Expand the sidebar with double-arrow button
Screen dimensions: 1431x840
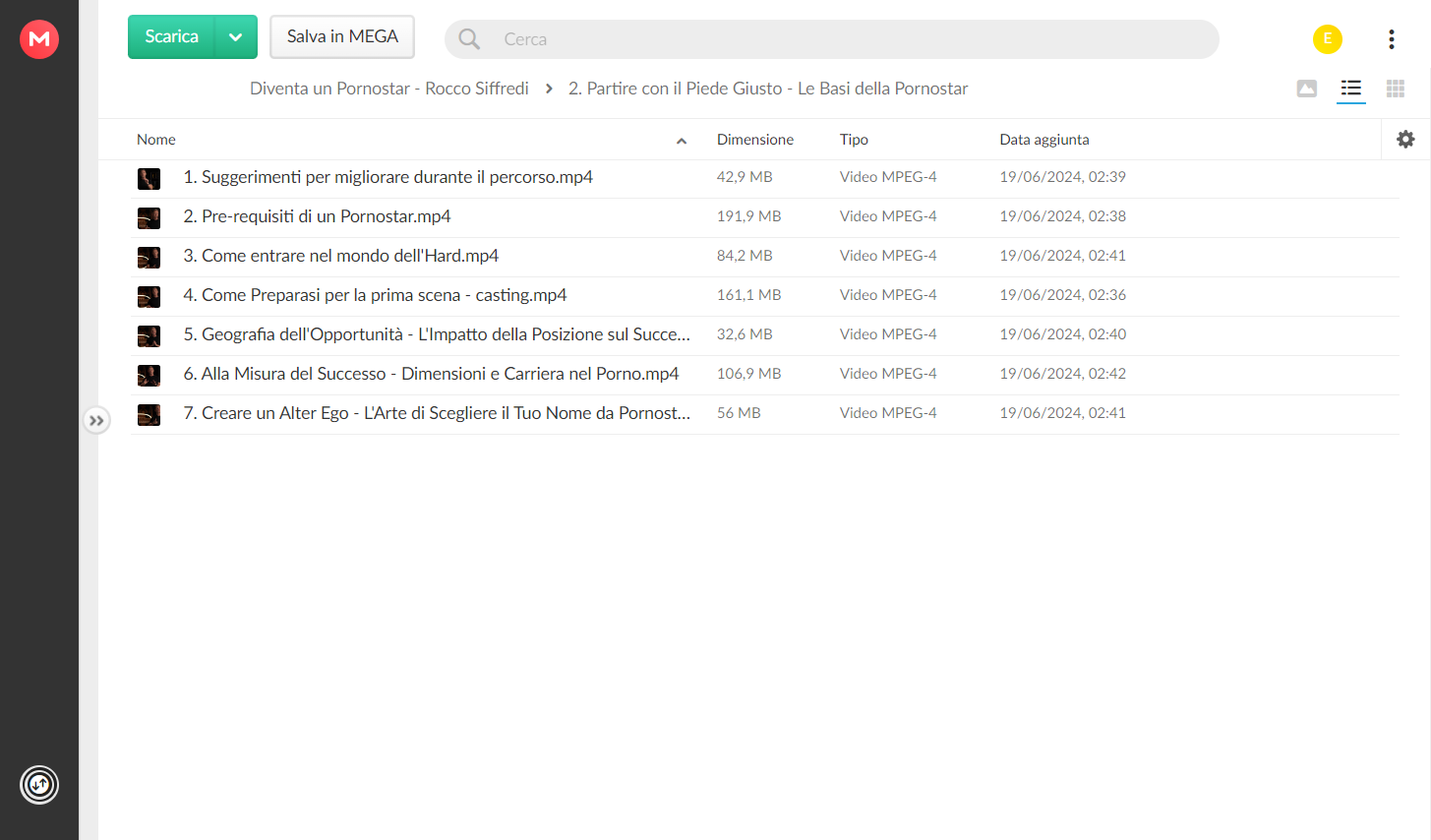point(96,421)
